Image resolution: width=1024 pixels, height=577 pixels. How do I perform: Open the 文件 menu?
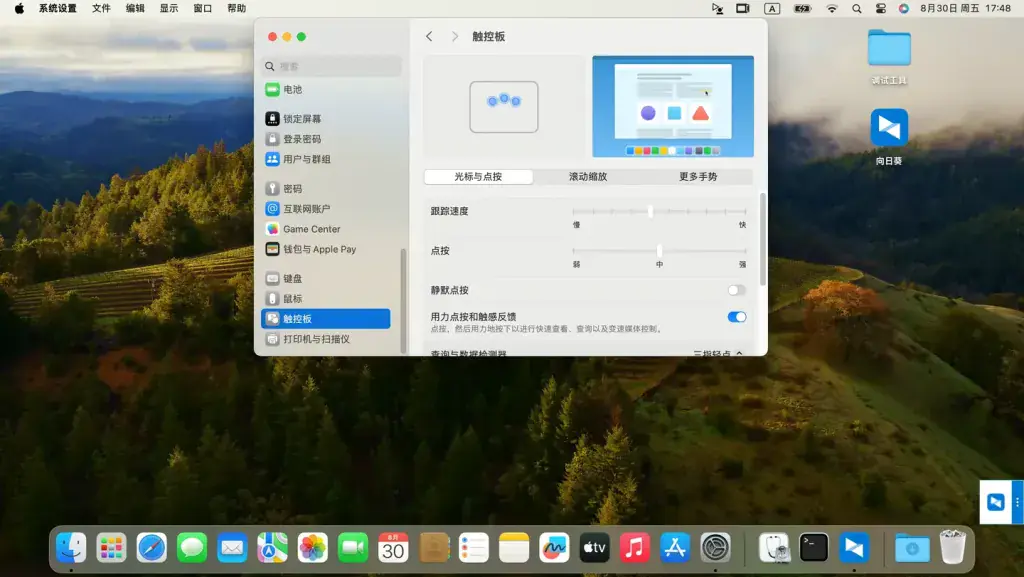(101, 8)
